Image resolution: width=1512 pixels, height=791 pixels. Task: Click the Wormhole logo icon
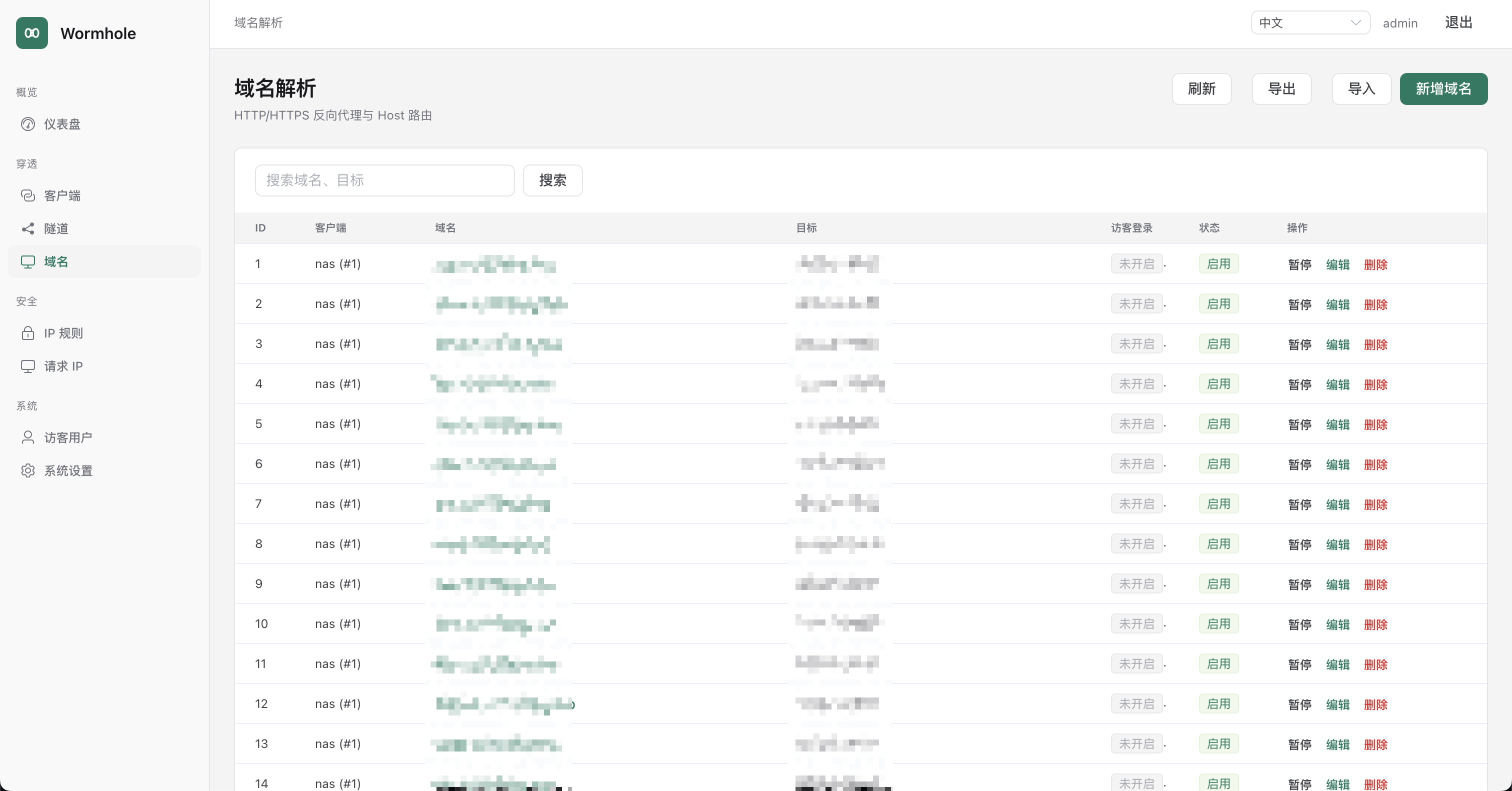pos(31,33)
